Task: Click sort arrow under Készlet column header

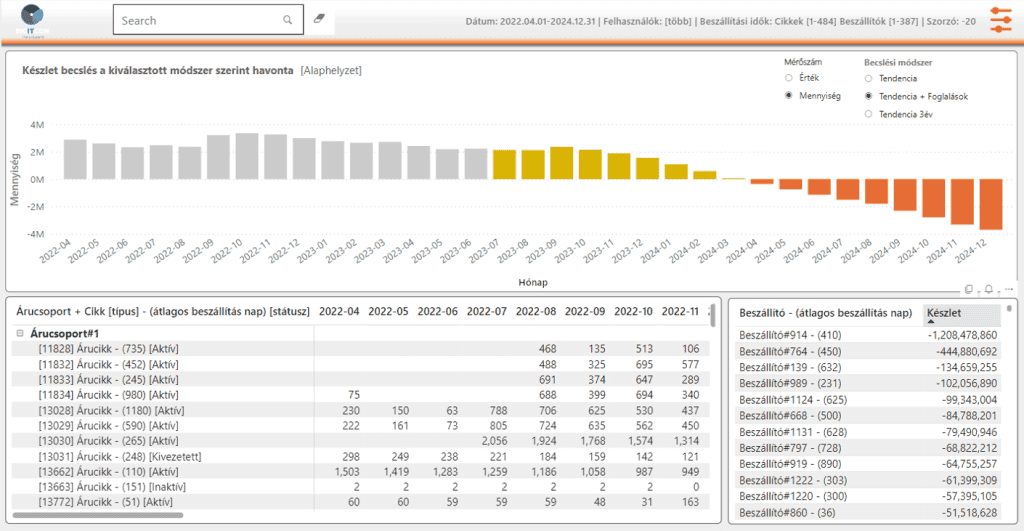Action: tap(931, 322)
